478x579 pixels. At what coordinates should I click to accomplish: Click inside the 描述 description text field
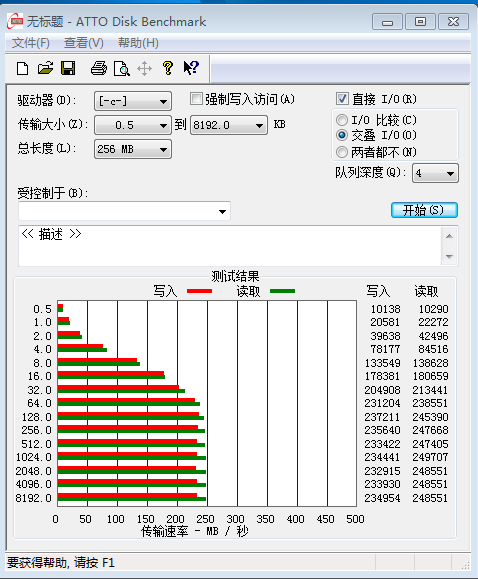coord(230,246)
